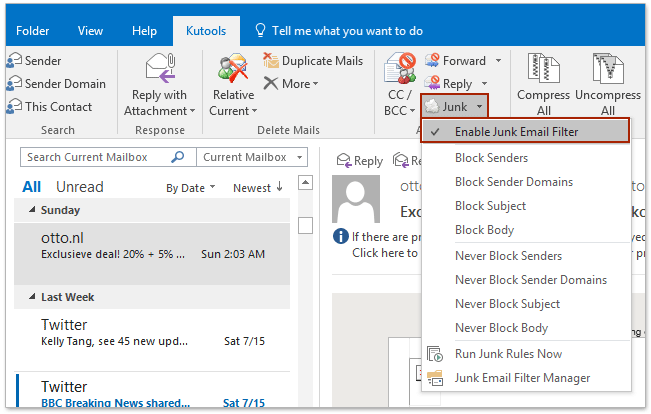Screen dimensions: 651x414
Task: Open the Reply with Attachment dropdown
Action: click(193, 111)
